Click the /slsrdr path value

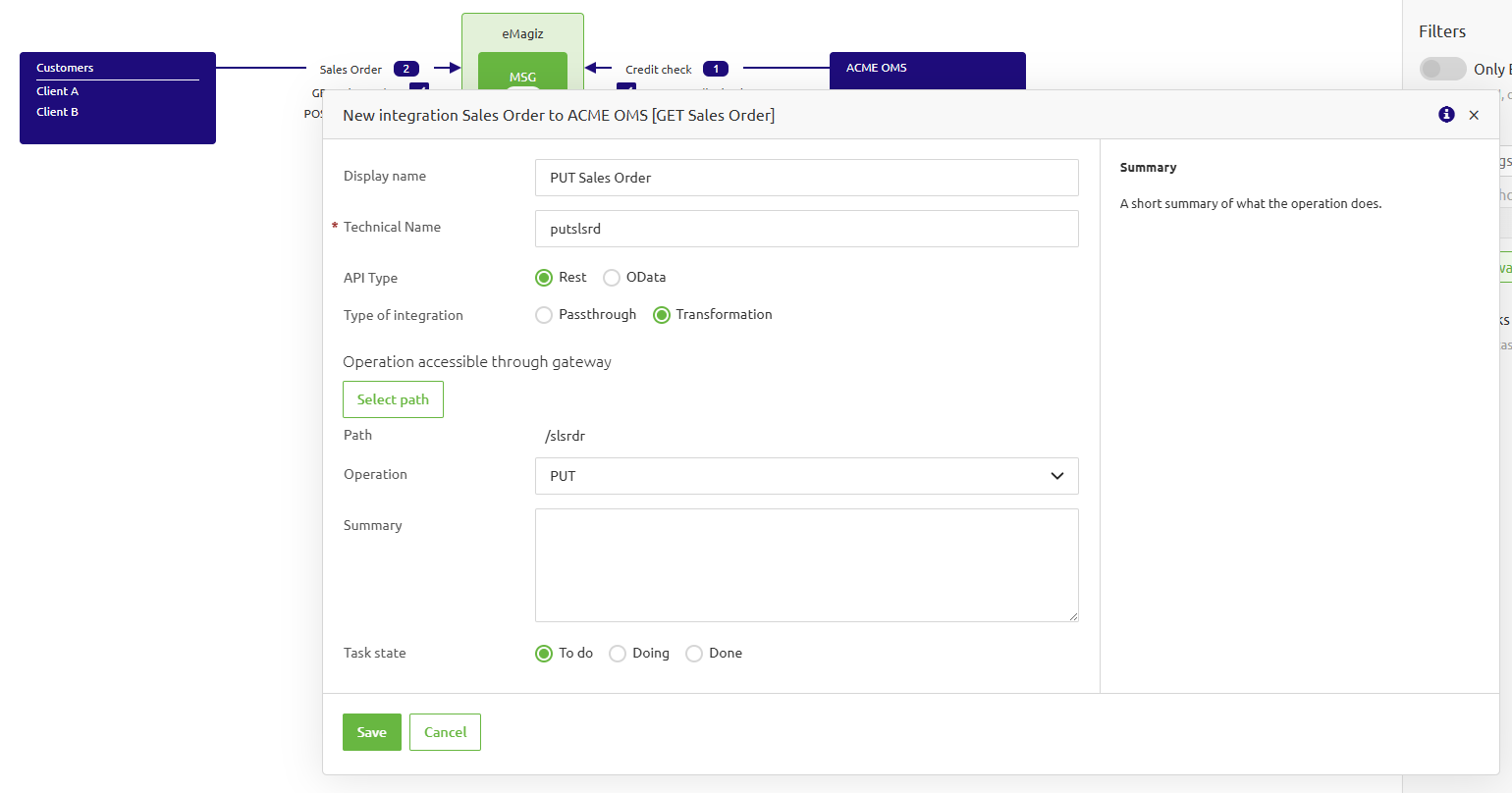tap(566, 436)
